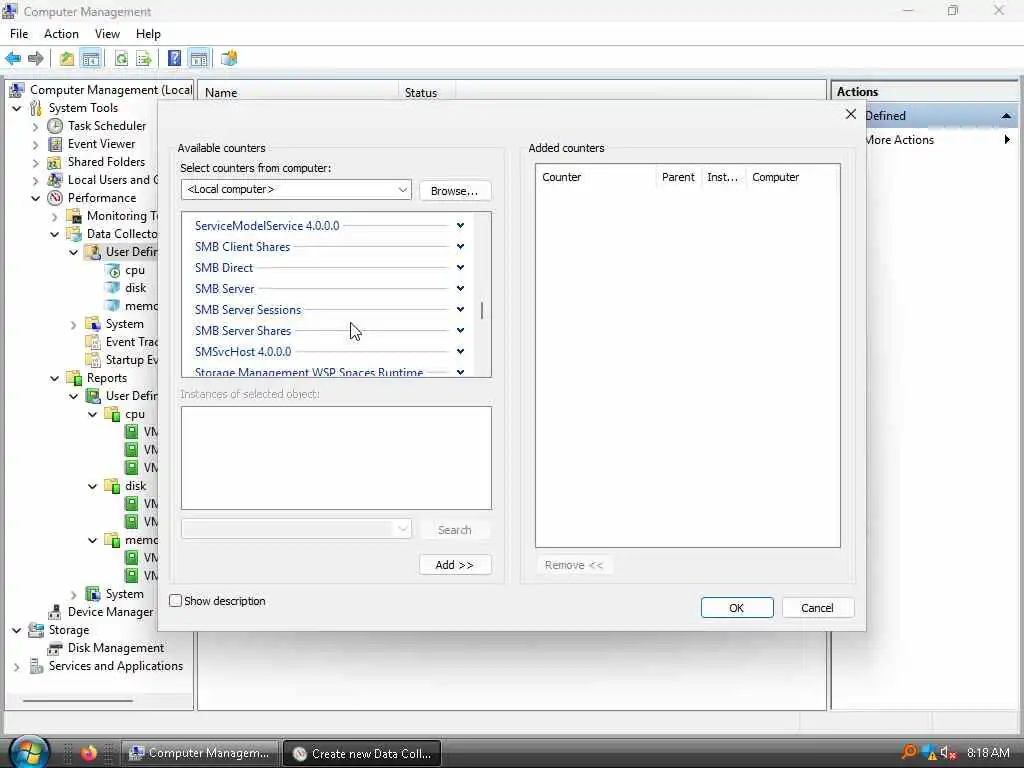
Task: Expand the ServiceModelService 4.0.0.0 counter
Action: click(460, 225)
